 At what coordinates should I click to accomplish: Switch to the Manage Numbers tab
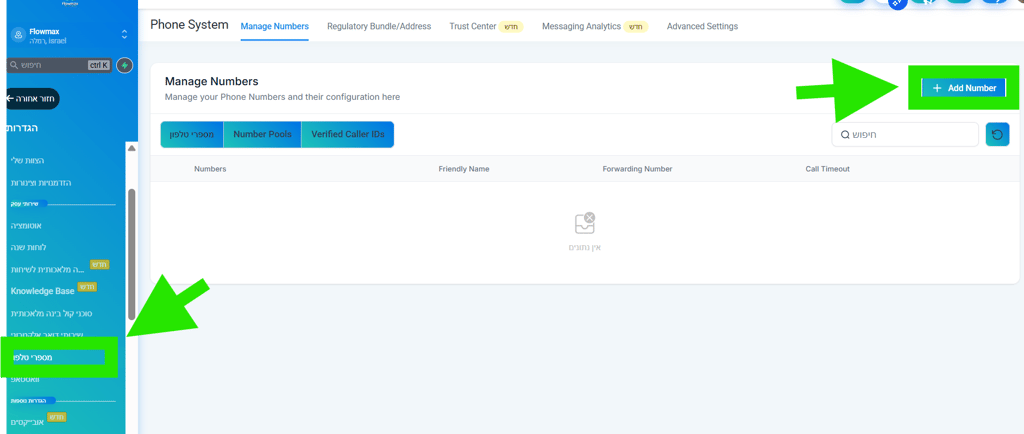tap(274, 26)
